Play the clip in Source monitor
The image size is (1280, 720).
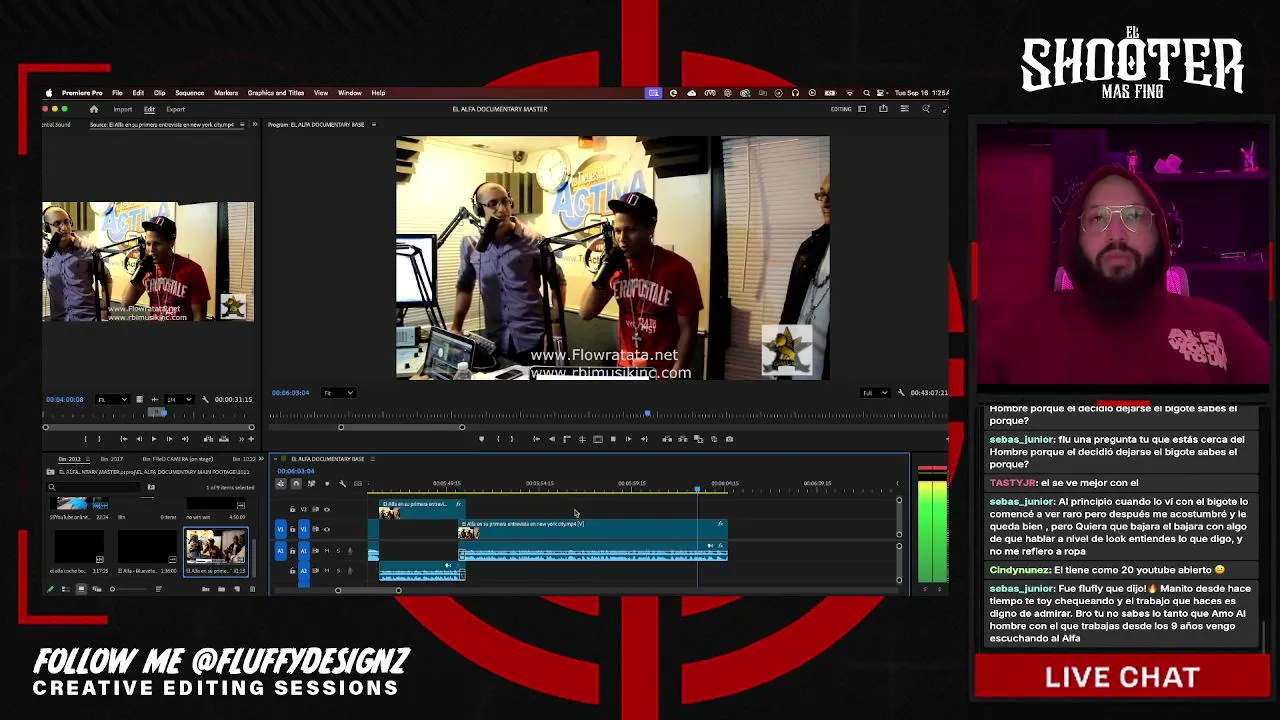pos(153,439)
